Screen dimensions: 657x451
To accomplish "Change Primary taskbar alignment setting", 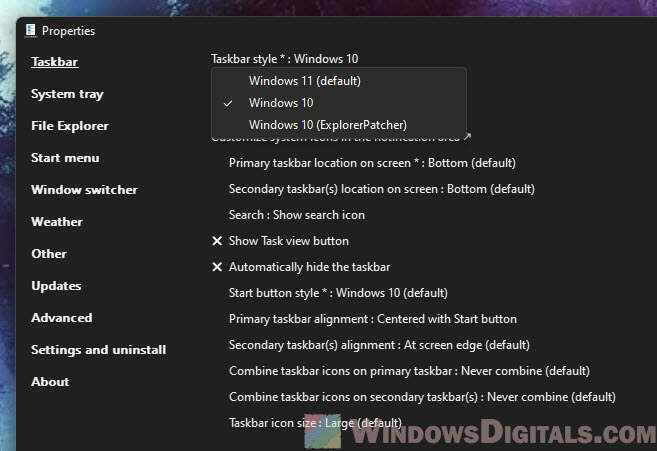I will point(372,319).
